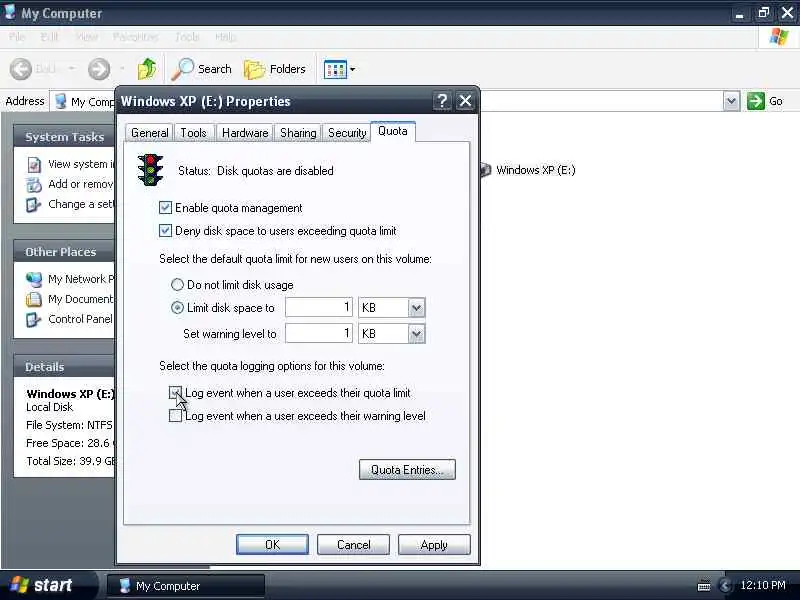Open the Quota Entries button
Screen dimensions: 800x600
pos(407,469)
